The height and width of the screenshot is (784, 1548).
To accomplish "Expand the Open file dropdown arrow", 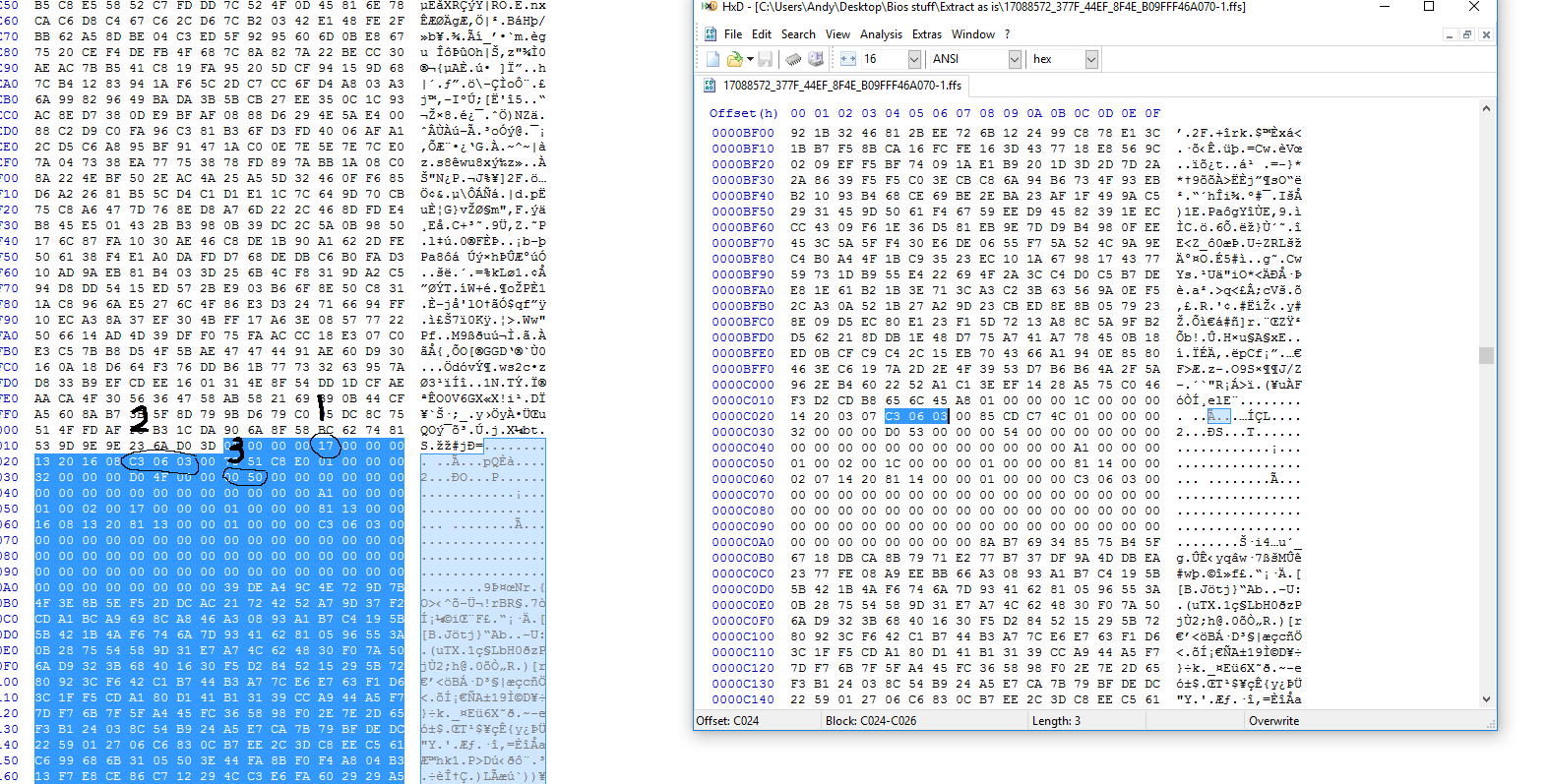I will click(750, 59).
